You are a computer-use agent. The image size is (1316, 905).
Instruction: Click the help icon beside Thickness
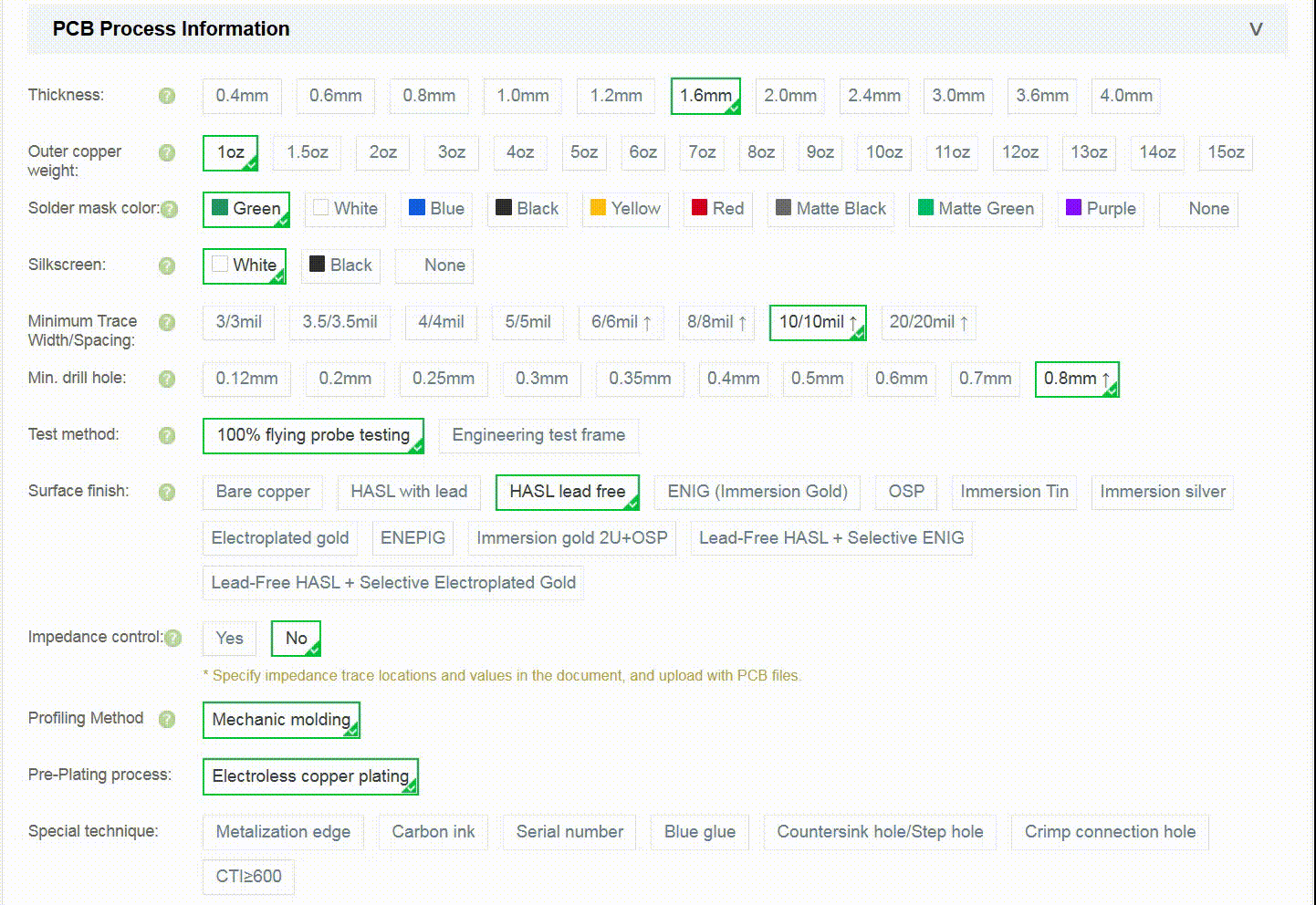click(x=167, y=96)
